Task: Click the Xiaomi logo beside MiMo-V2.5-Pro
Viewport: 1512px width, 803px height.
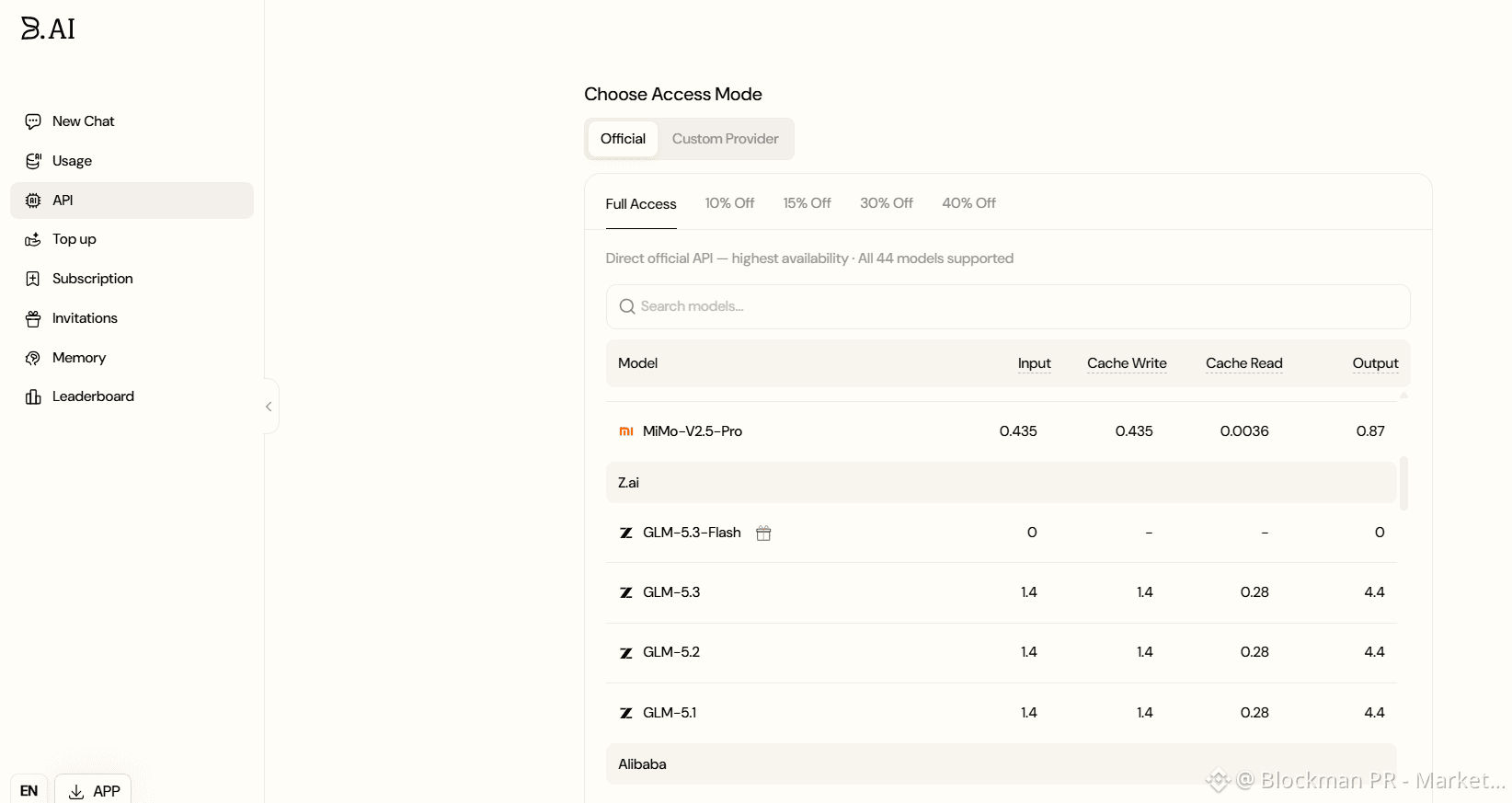Action: point(626,431)
